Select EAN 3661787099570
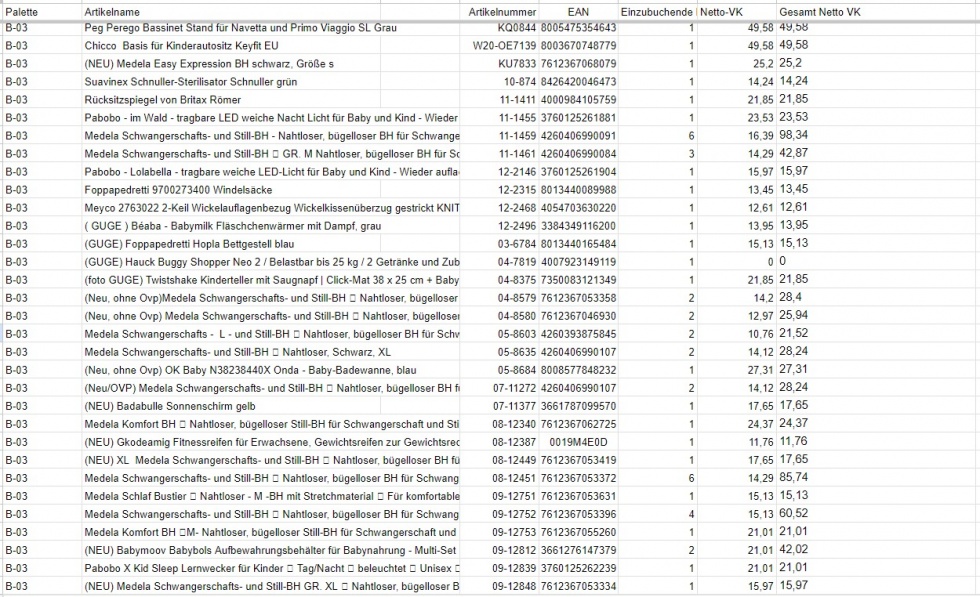 tap(578, 406)
